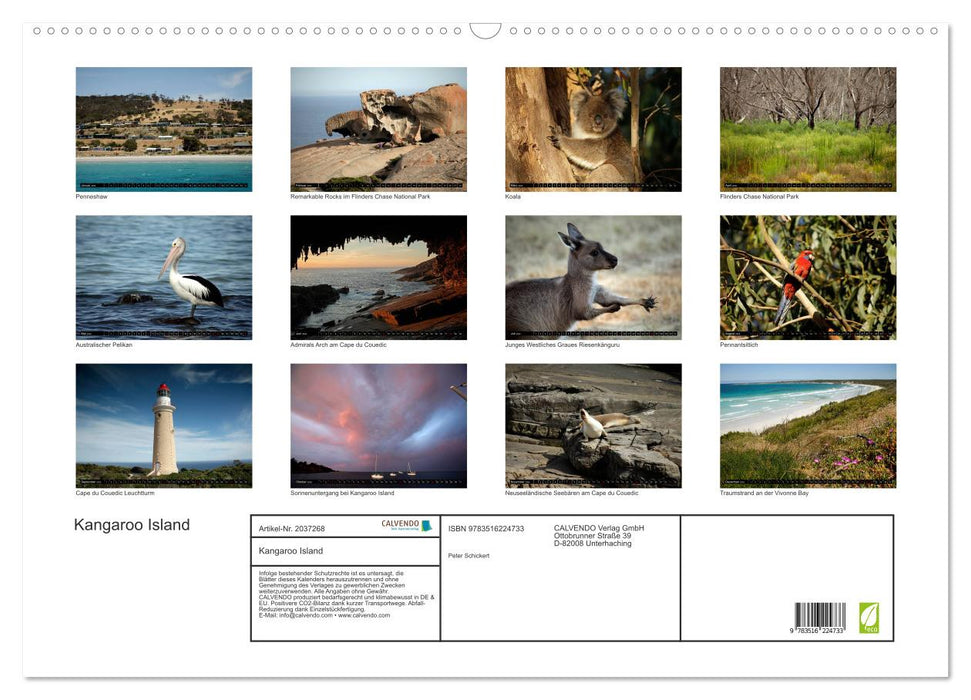
Task: Select the Admirals Arch photo
Action: click(378, 277)
